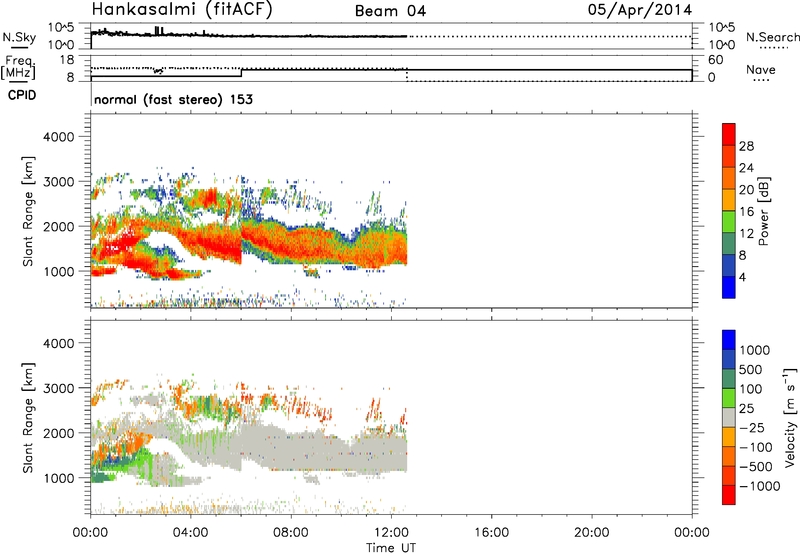Click the frequency step at 06:00 in frequency panel
800x554 pixels.
click(241, 73)
